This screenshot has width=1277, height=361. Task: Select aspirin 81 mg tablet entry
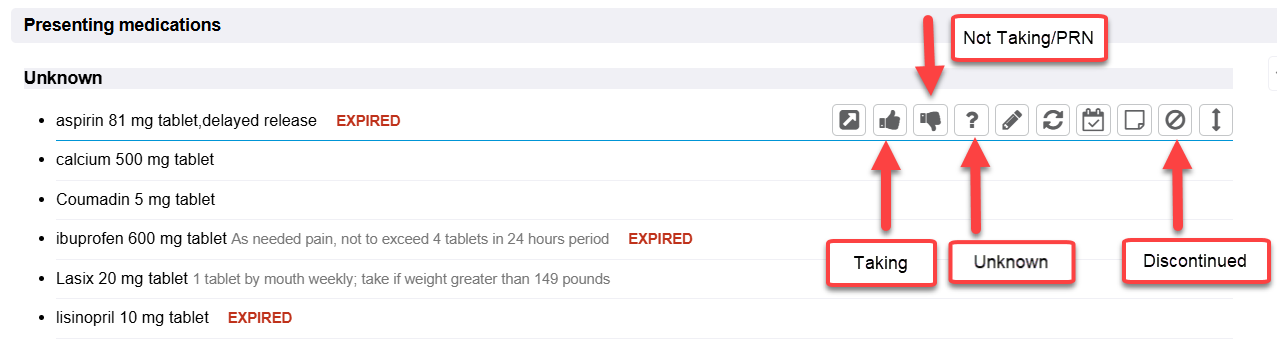click(186, 121)
